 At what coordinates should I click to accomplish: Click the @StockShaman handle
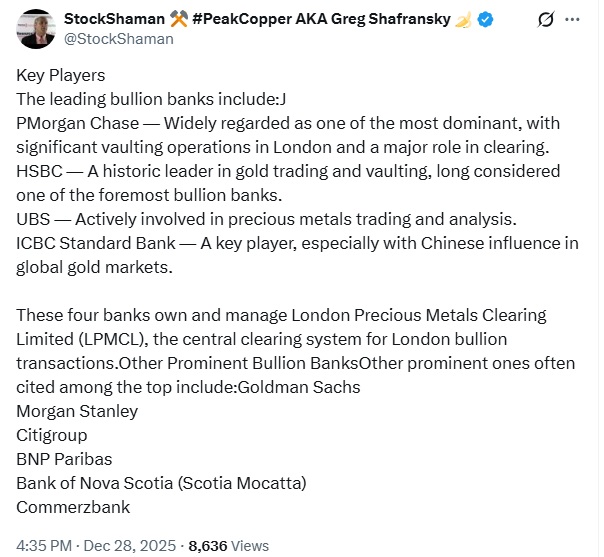coord(118,38)
